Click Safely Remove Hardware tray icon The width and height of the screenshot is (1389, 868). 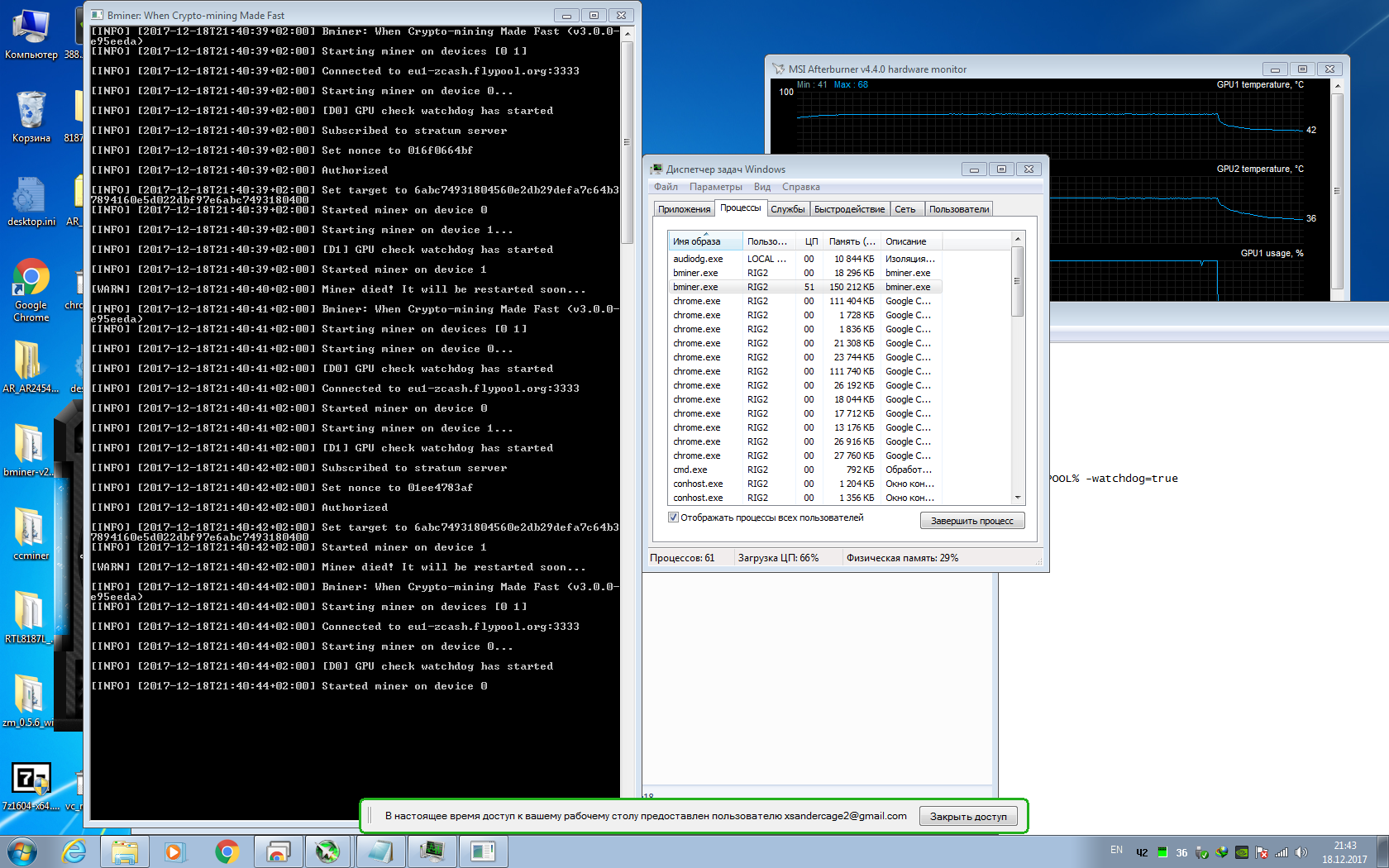click(x=1202, y=852)
